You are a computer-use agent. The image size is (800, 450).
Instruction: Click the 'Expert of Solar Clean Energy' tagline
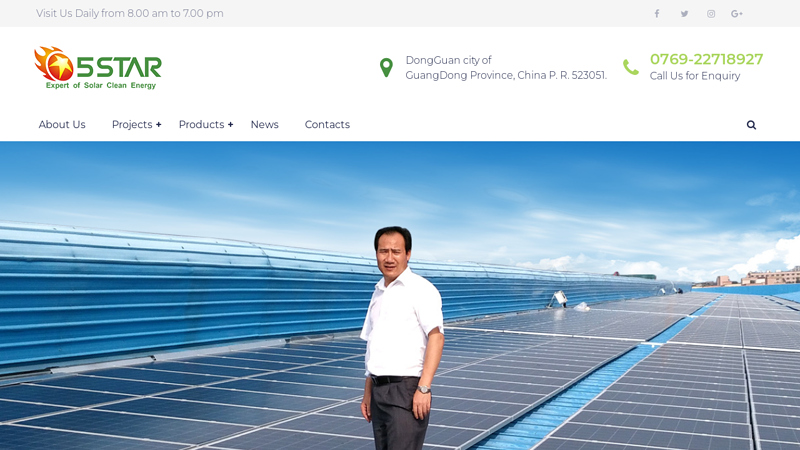pyautogui.click(x=101, y=85)
